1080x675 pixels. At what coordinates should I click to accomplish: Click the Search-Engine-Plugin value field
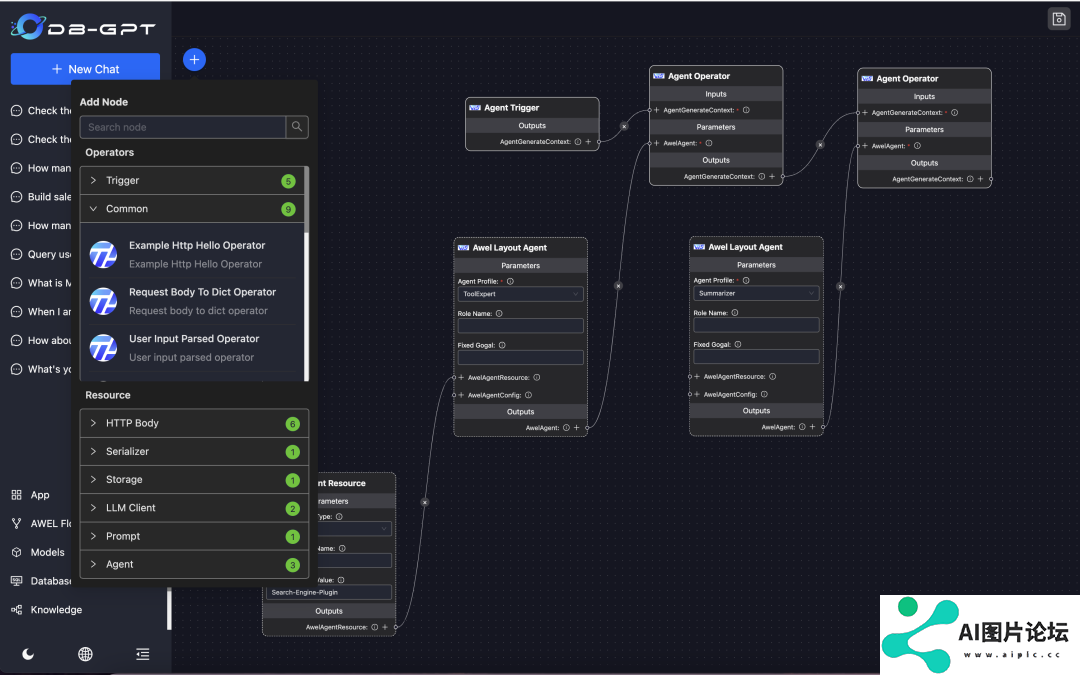click(x=329, y=592)
